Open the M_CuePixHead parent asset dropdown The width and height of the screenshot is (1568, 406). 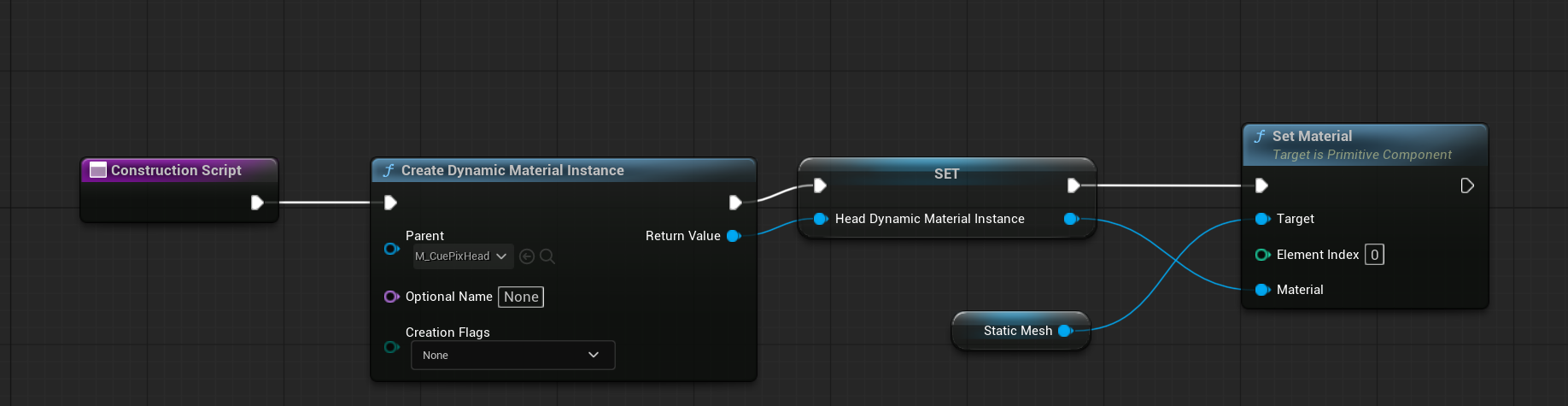click(463, 256)
